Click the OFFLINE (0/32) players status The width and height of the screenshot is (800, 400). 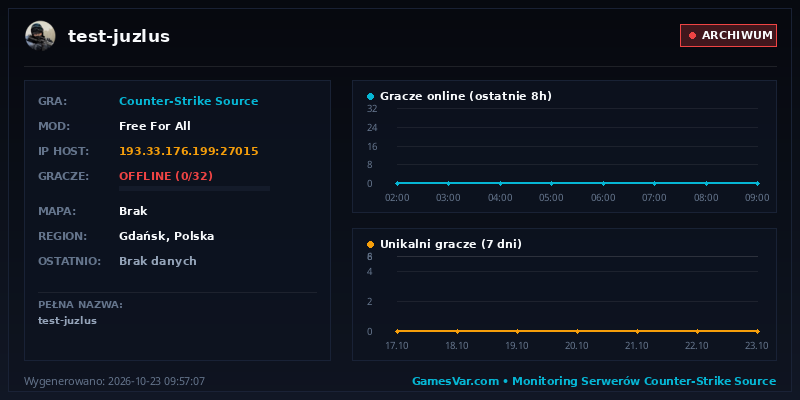click(x=166, y=176)
